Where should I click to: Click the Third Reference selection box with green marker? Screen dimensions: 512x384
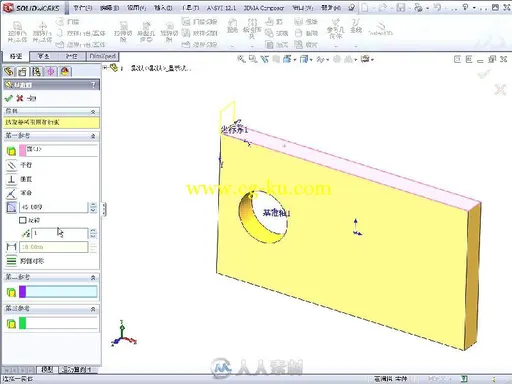pos(58,323)
